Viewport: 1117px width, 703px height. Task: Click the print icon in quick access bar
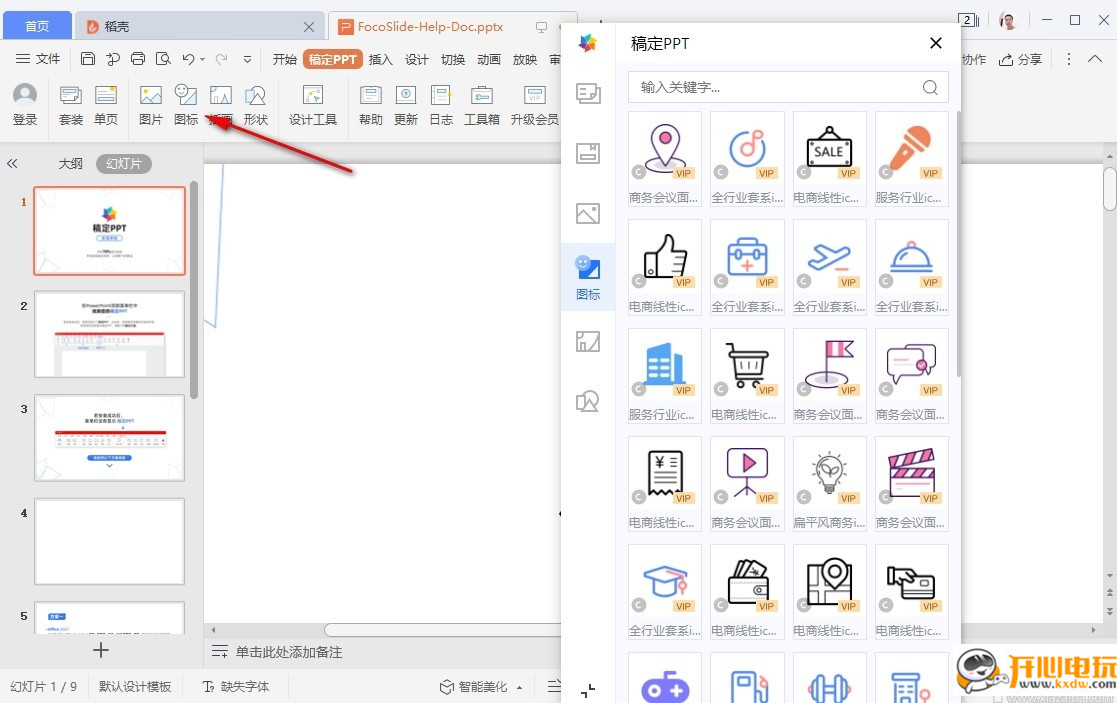click(x=140, y=59)
